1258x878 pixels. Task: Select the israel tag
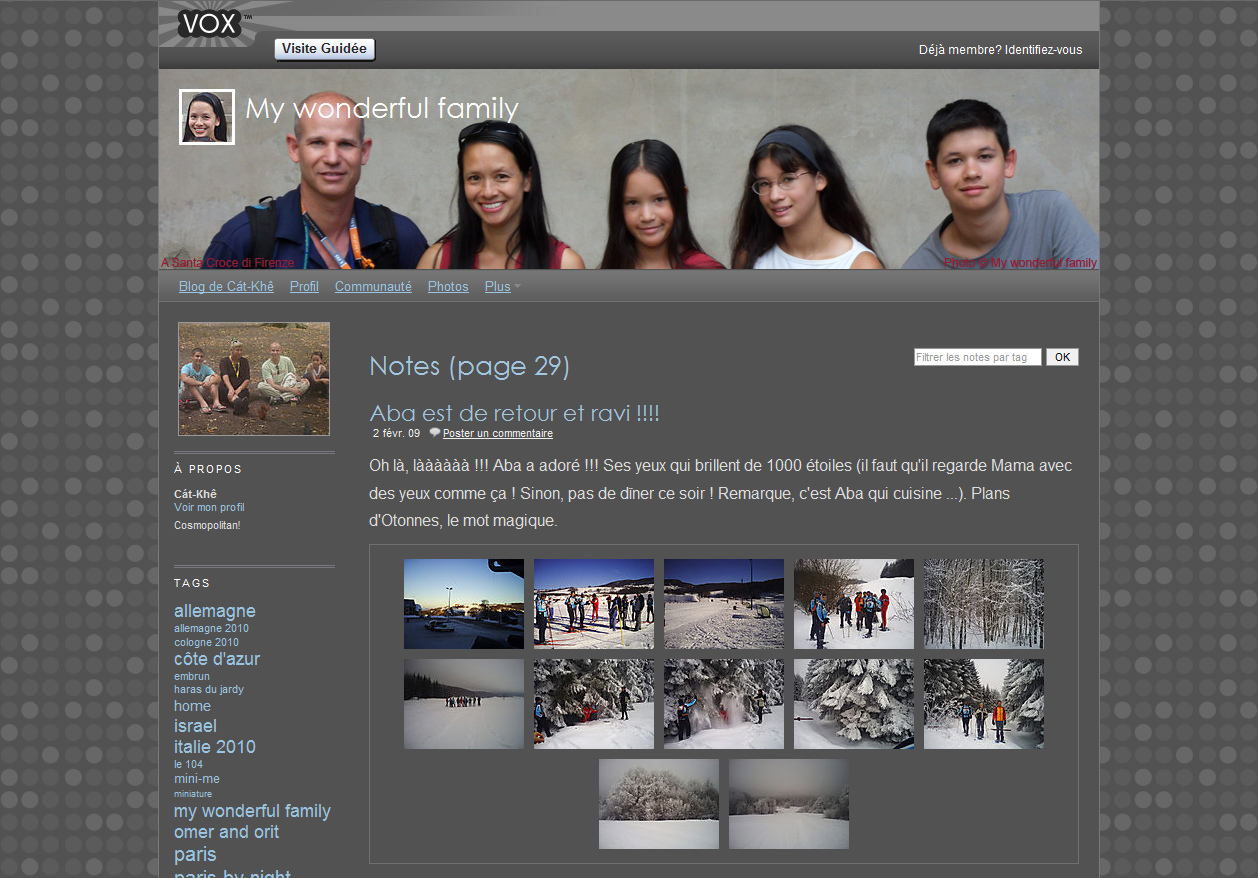tap(195, 726)
